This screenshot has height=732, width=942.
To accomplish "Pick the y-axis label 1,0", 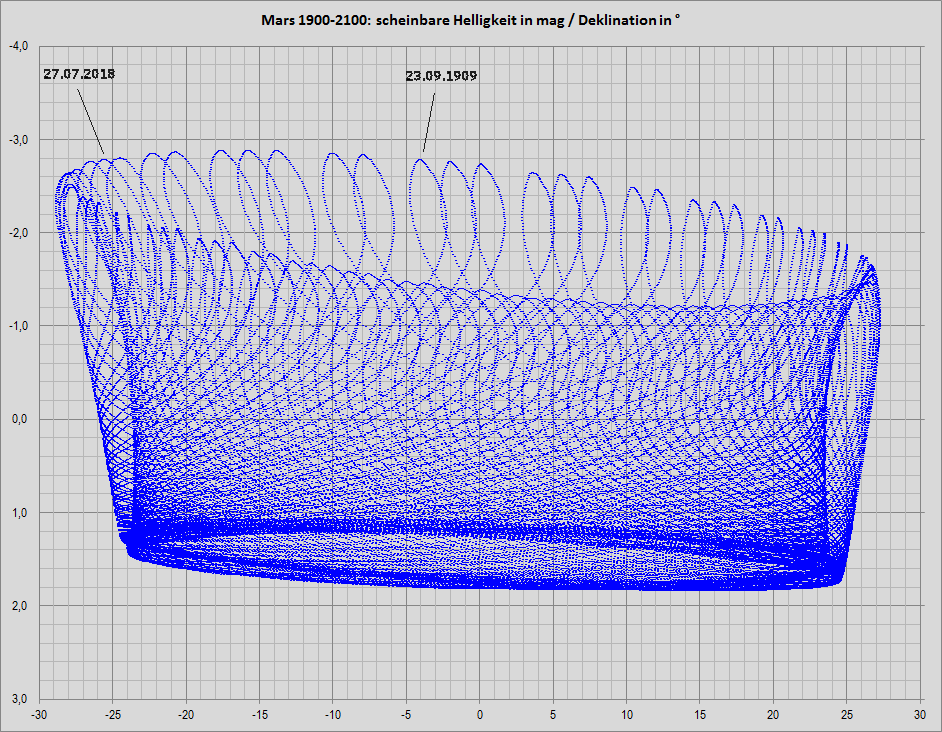I will coord(22,513).
